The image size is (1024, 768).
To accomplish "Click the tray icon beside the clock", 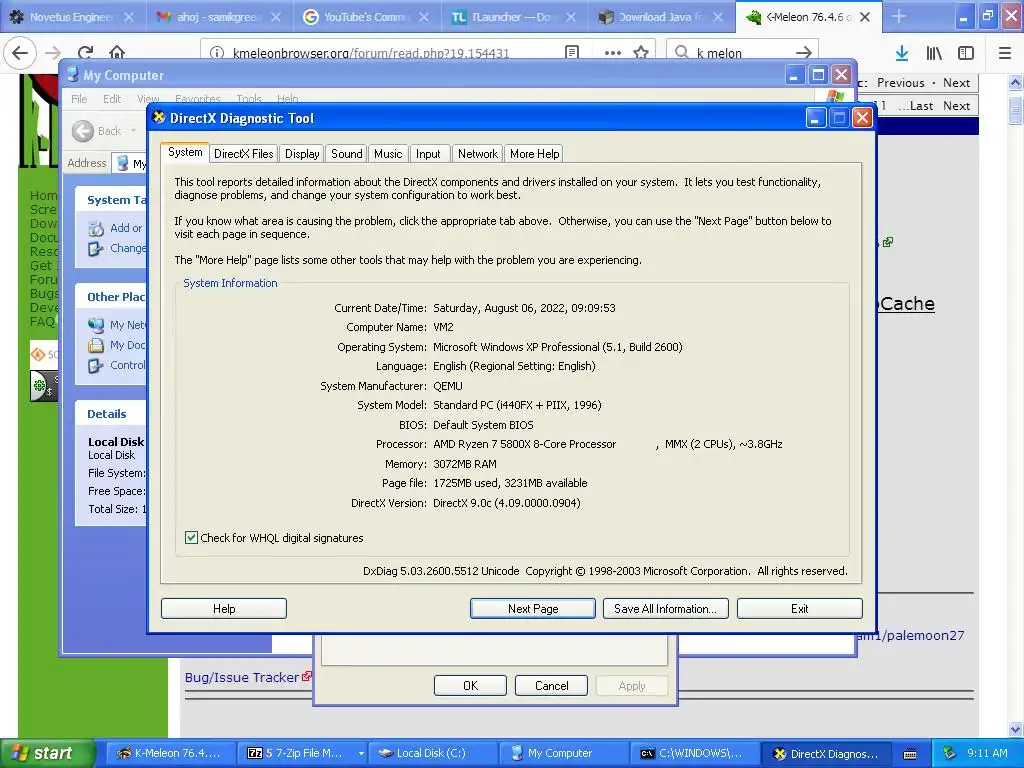I will [x=949, y=753].
